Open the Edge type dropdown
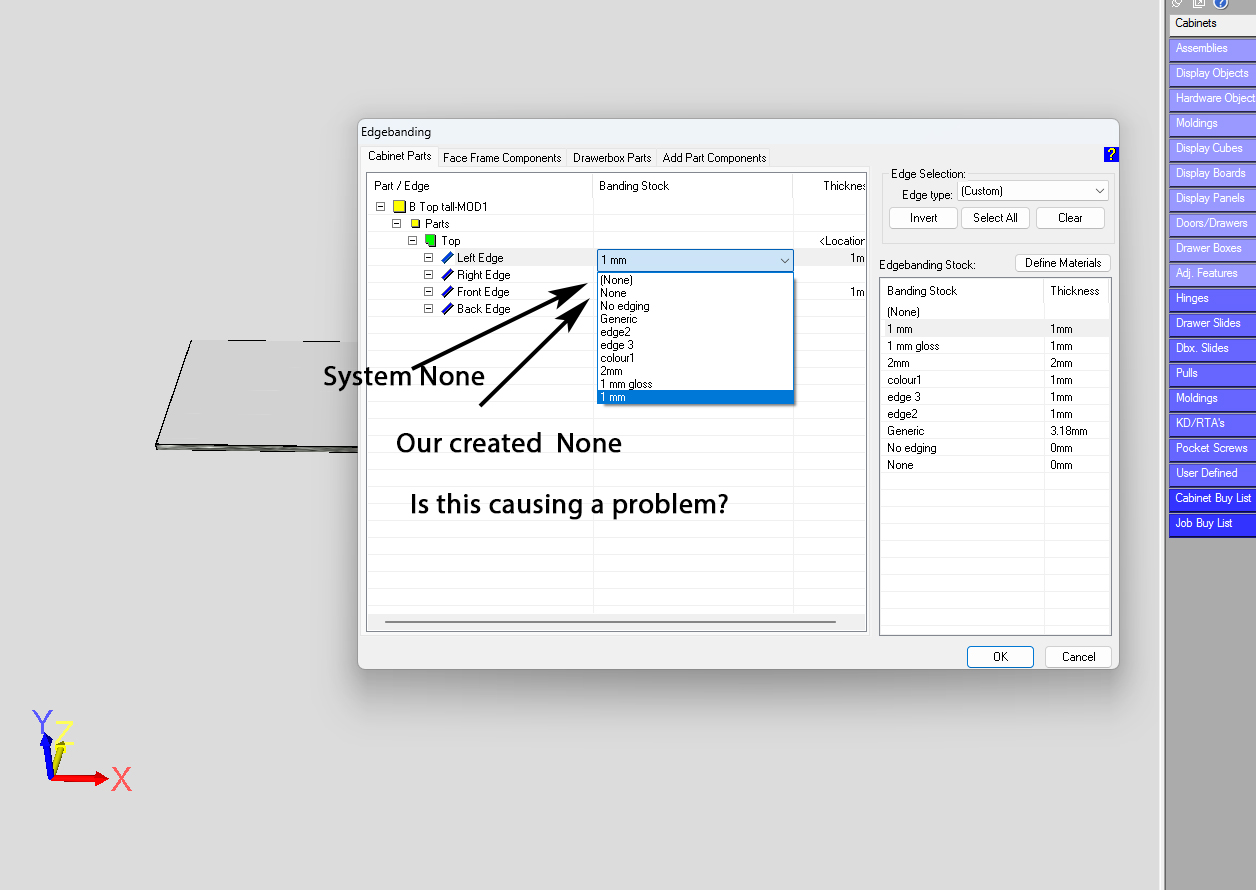Screen dimensions: 1256x890 [1032, 191]
